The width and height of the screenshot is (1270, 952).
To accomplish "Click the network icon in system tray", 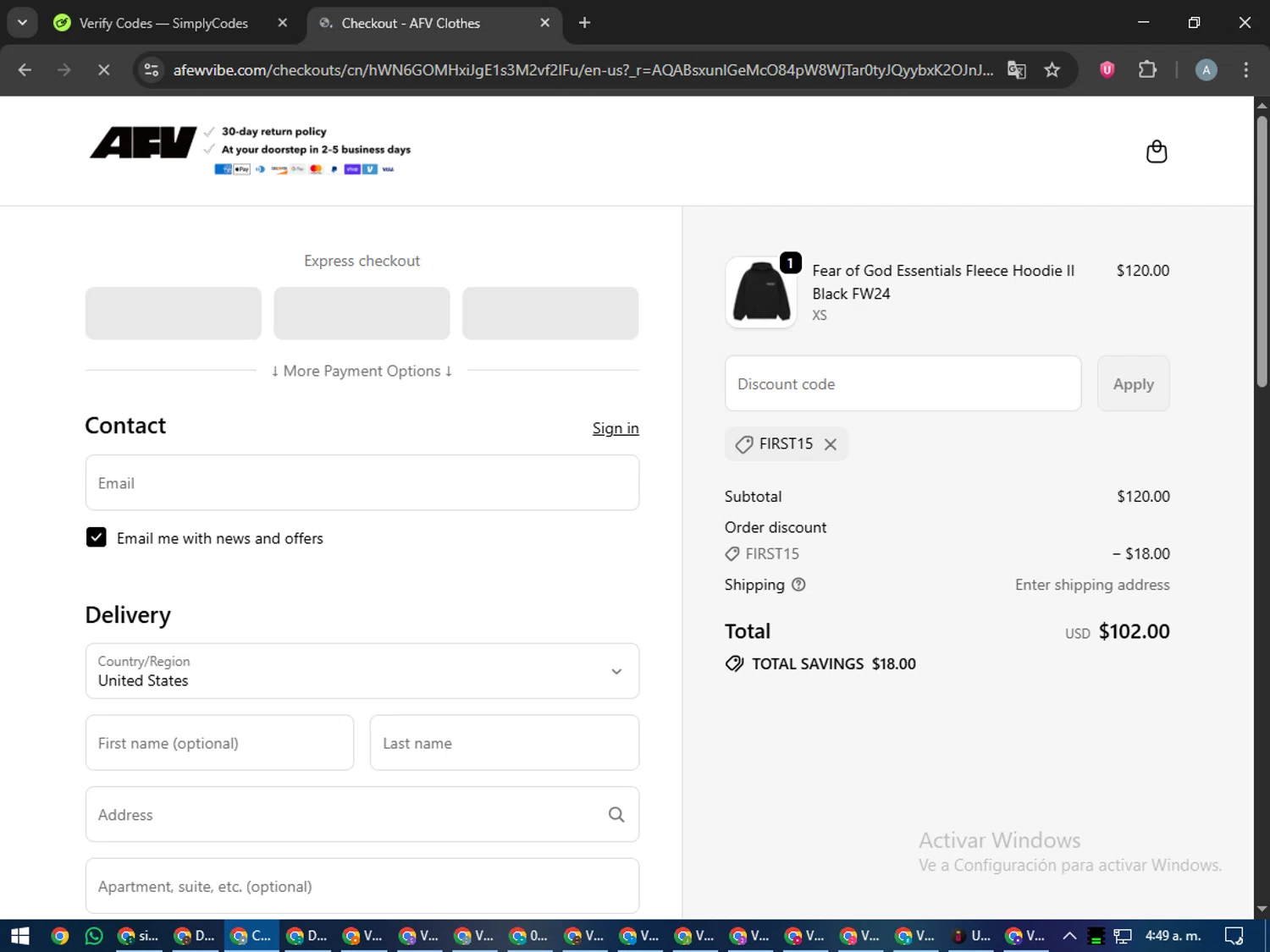I will click(x=1123, y=936).
